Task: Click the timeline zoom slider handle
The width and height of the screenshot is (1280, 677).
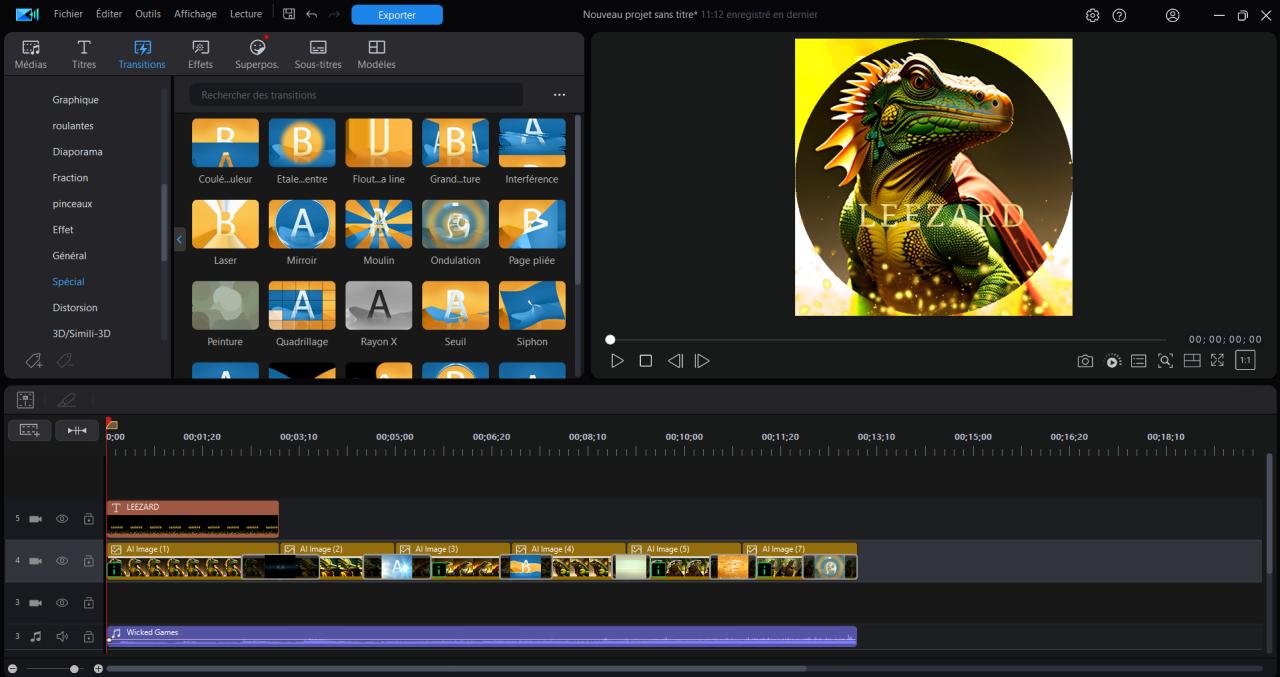Action: pyautogui.click(x=74, y=668)
